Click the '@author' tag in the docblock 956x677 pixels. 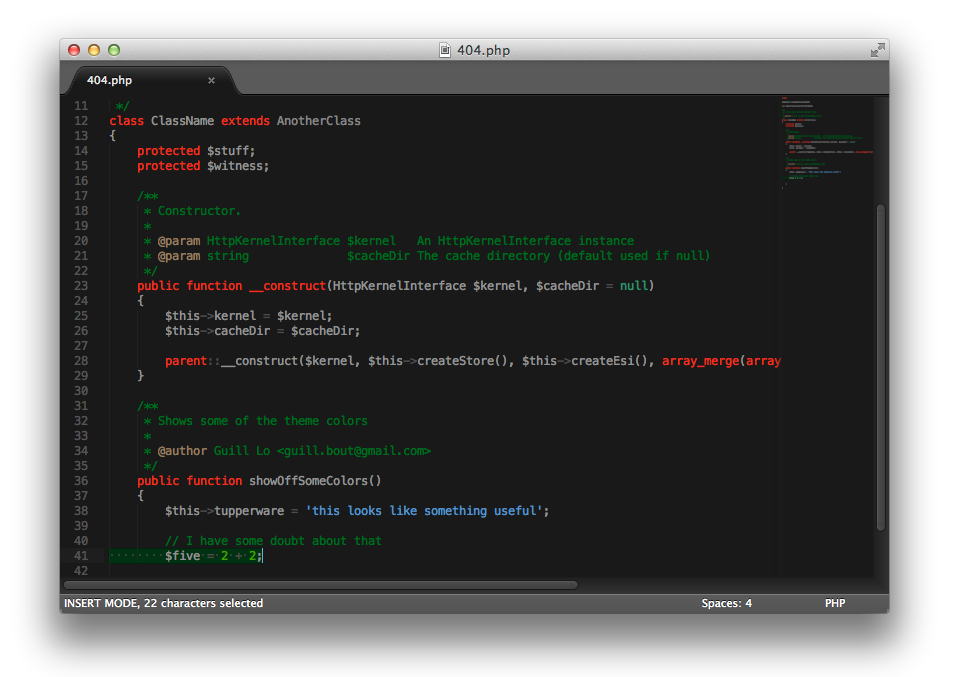pos(182,451)
